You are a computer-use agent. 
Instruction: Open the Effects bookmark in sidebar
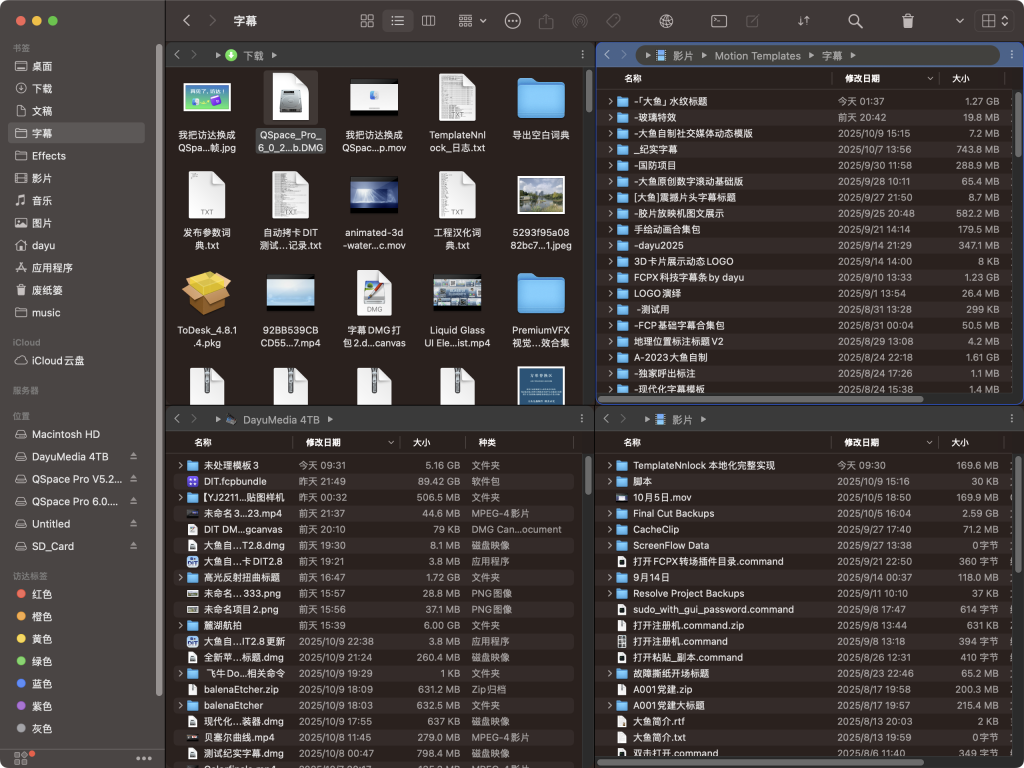tap(48, 156)
